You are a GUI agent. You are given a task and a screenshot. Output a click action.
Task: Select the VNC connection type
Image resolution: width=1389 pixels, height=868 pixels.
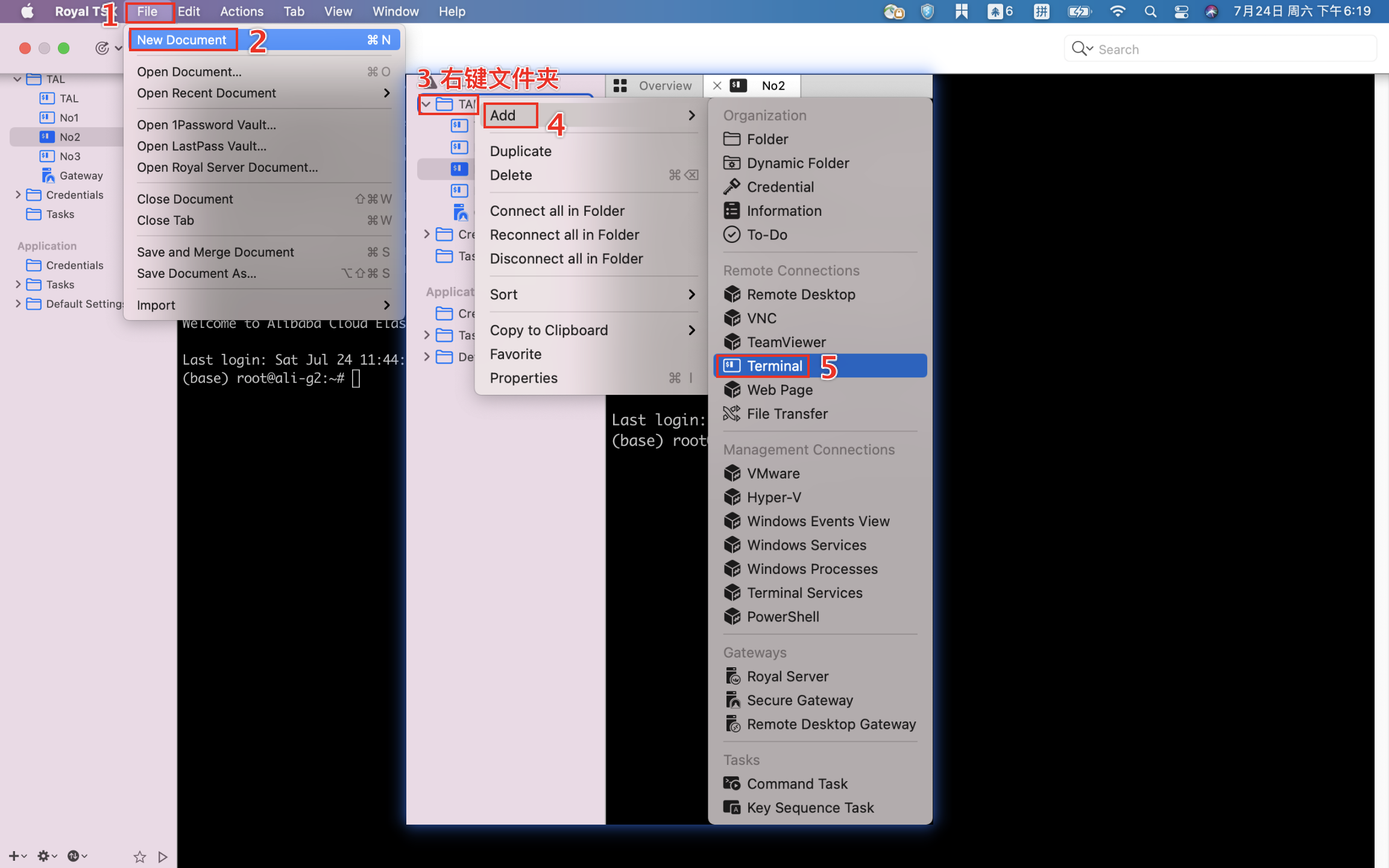pyautogui.click(x=820, y=318)
